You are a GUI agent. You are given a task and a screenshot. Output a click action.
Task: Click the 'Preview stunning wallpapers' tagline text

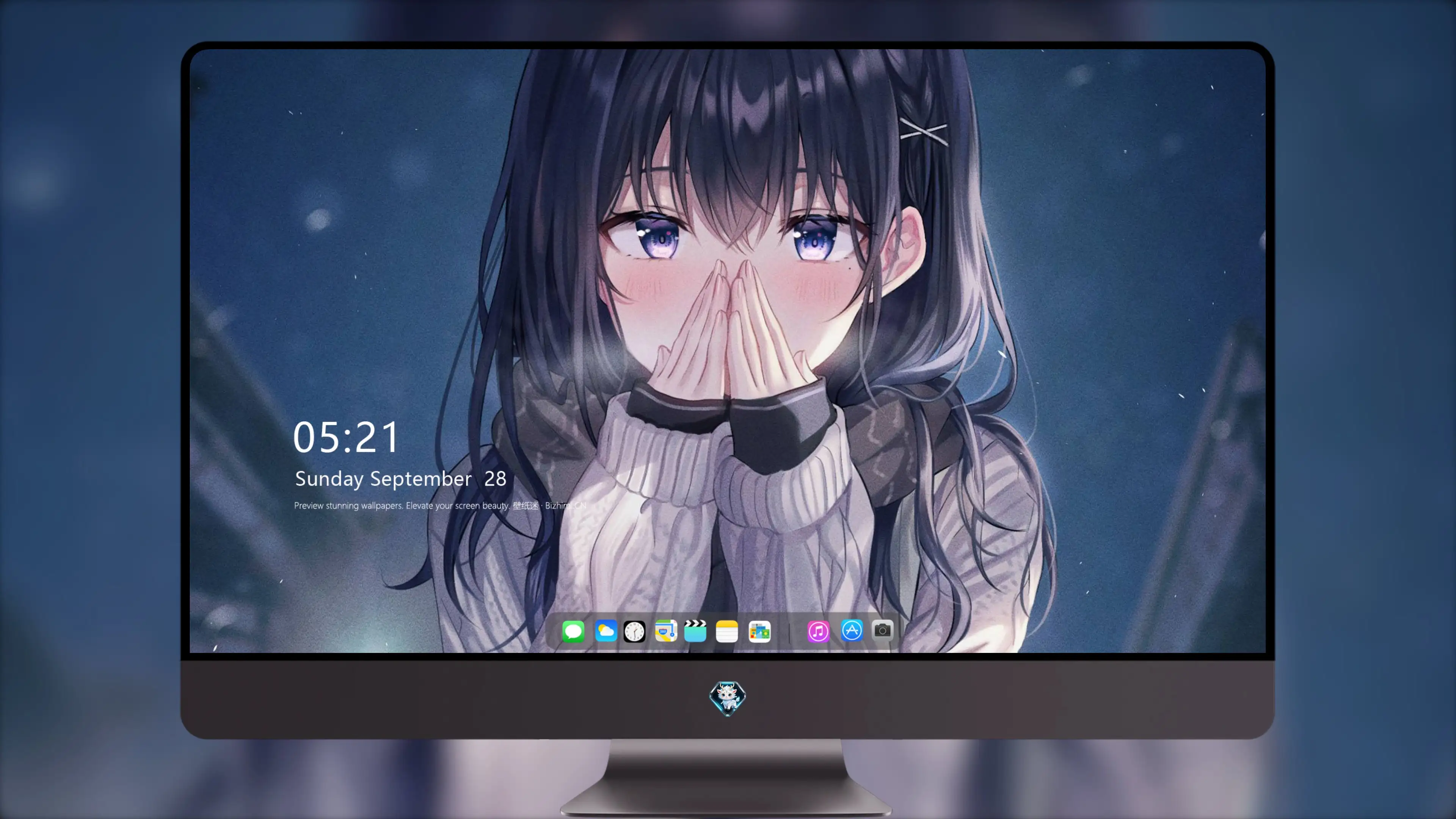tap(440, 505)
